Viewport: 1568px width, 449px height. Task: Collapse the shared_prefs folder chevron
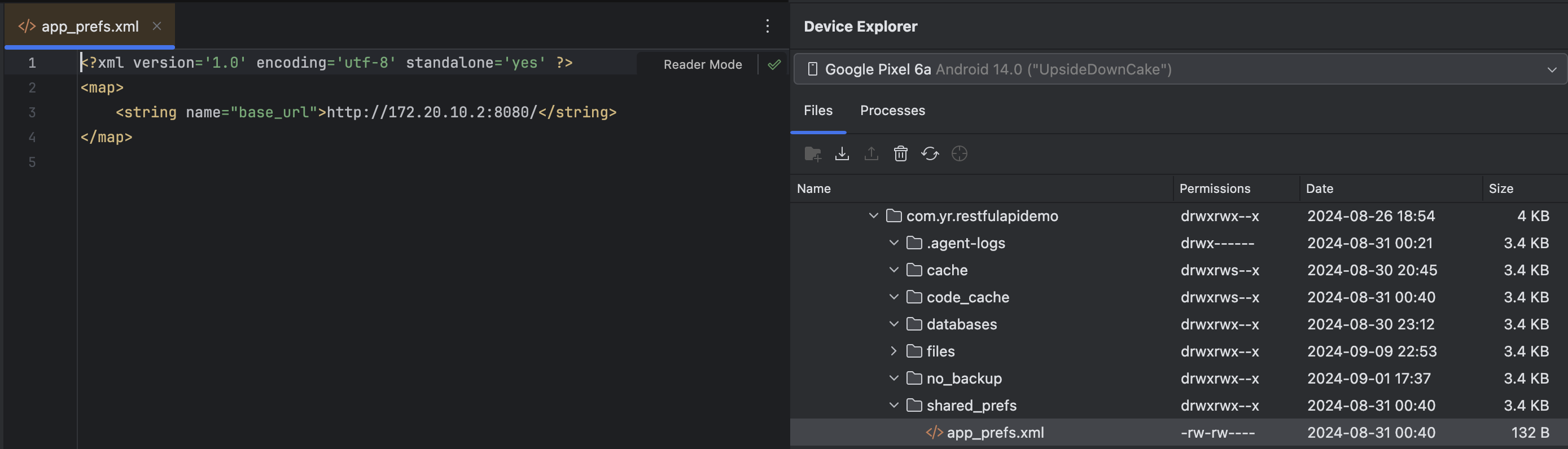tap(894, 406)
